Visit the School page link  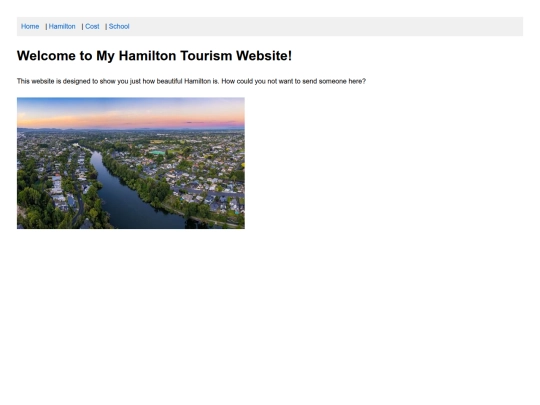119,27
